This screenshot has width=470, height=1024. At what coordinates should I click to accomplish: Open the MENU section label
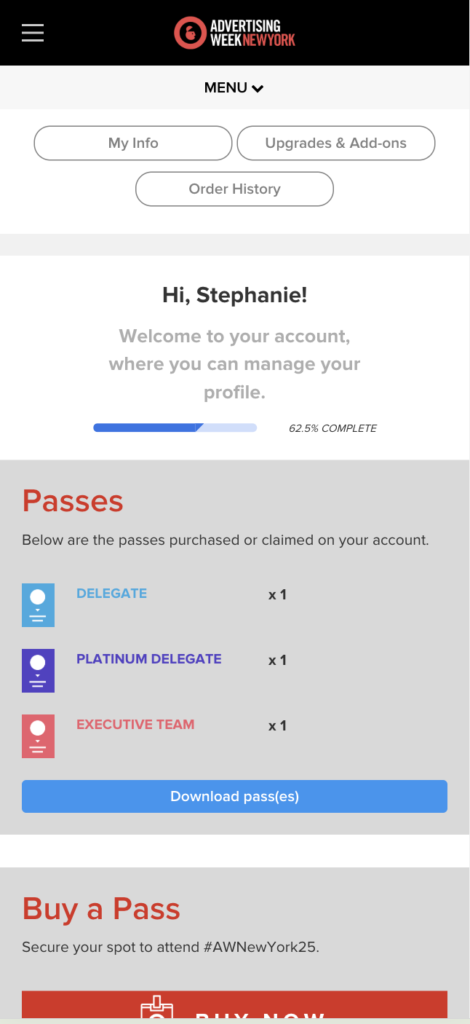tap(226, 88)
